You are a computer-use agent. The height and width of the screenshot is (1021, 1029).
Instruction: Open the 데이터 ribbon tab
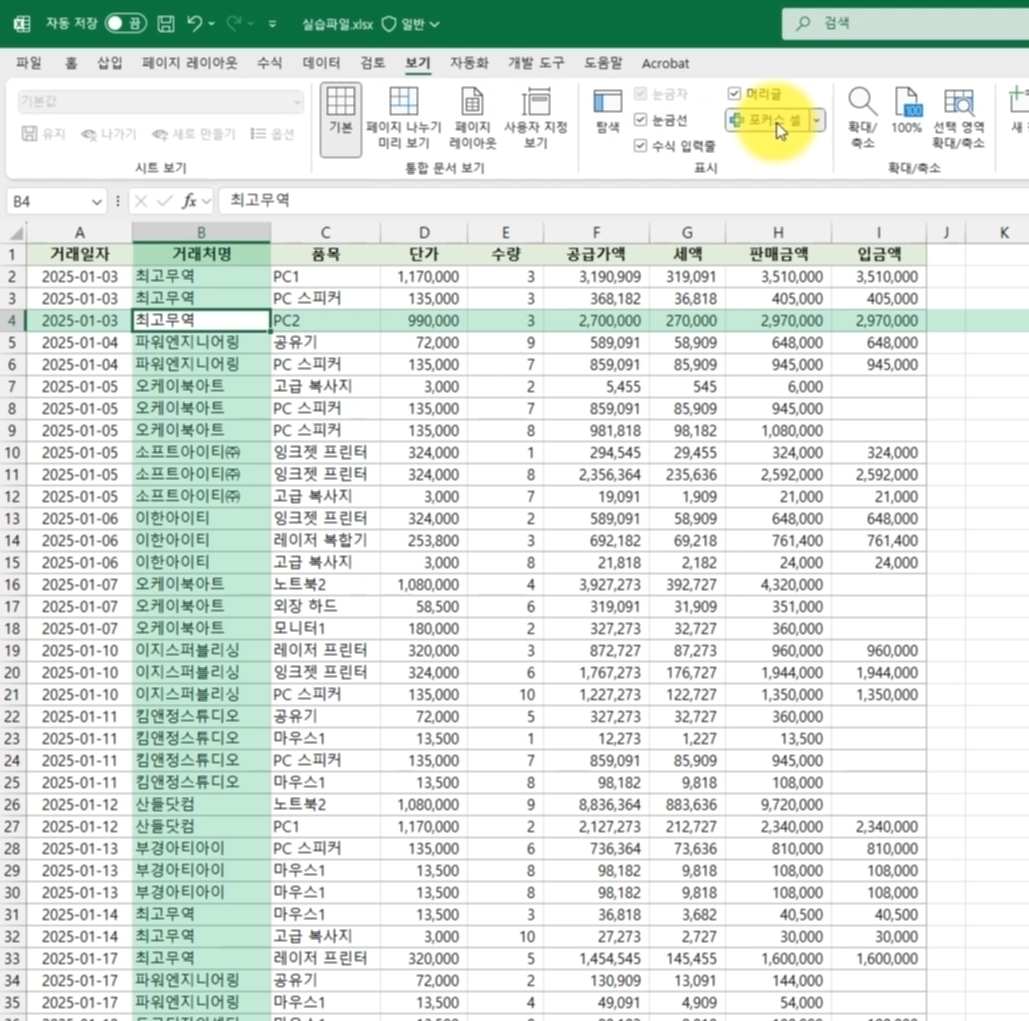[x=321, y=63]
